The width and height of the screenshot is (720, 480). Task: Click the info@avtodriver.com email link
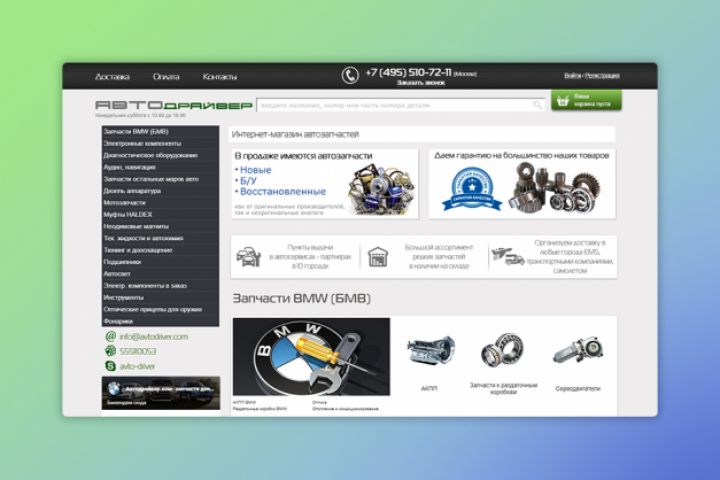tap(154, 337)
